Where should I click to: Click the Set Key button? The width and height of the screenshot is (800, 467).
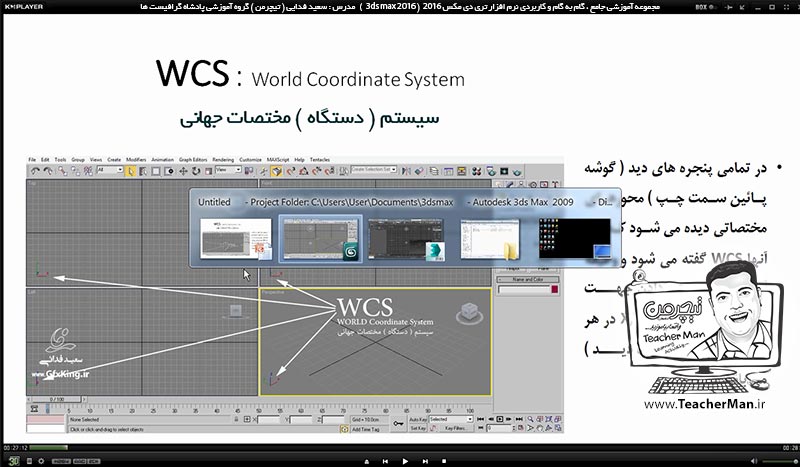[x=418, y=428]
